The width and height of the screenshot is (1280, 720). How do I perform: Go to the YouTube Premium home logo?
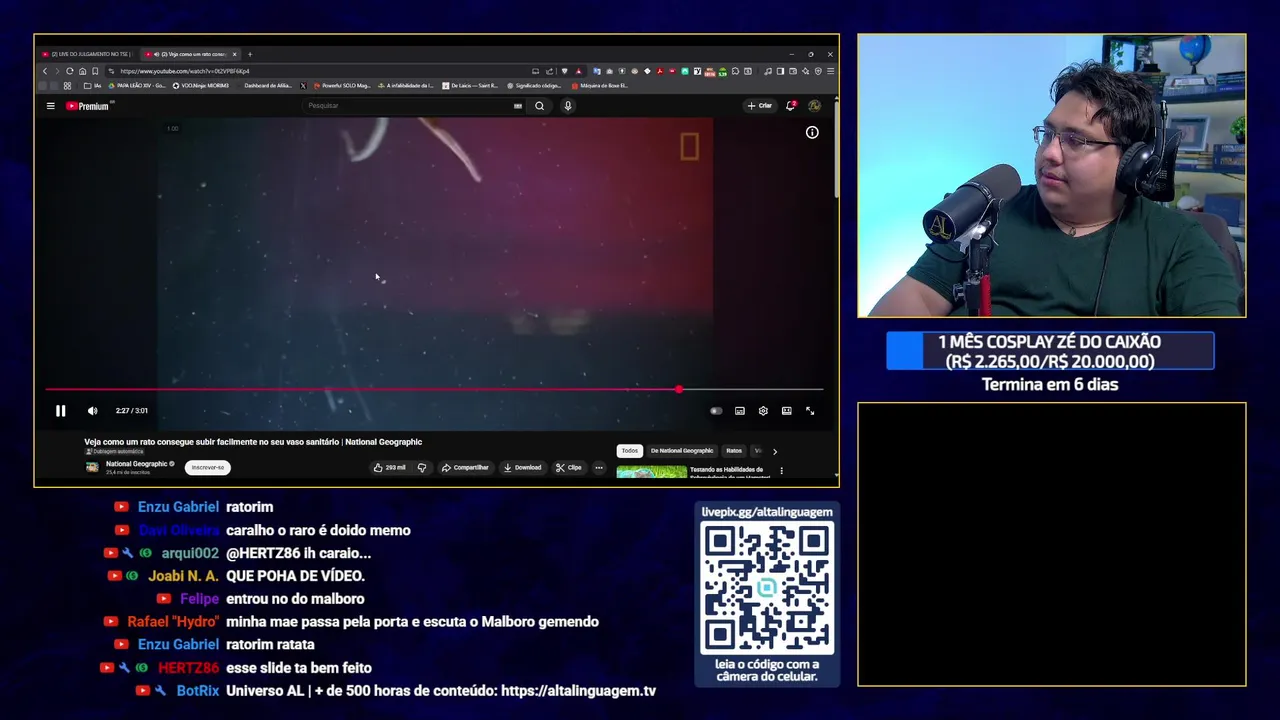point(88,105)
